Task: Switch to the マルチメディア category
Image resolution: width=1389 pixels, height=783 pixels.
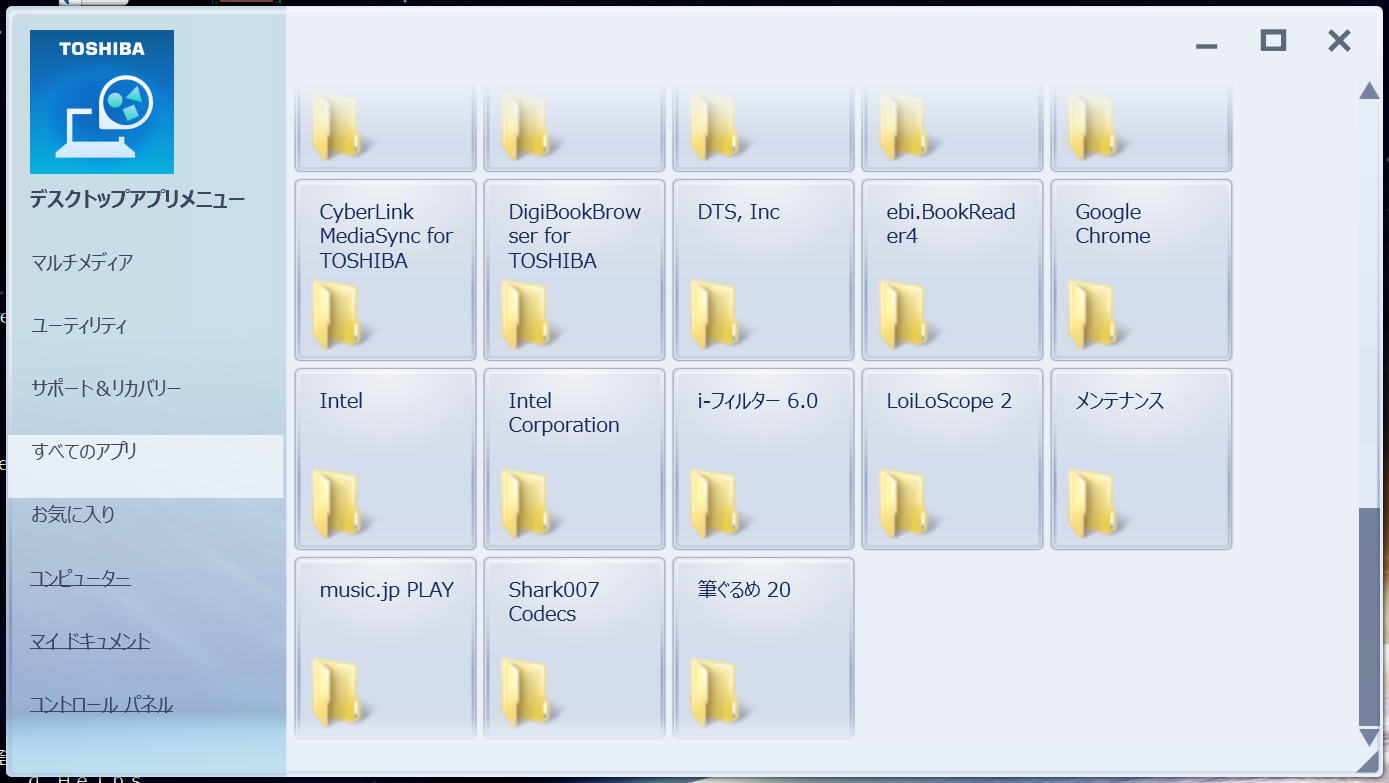Action: coord(82,263)
